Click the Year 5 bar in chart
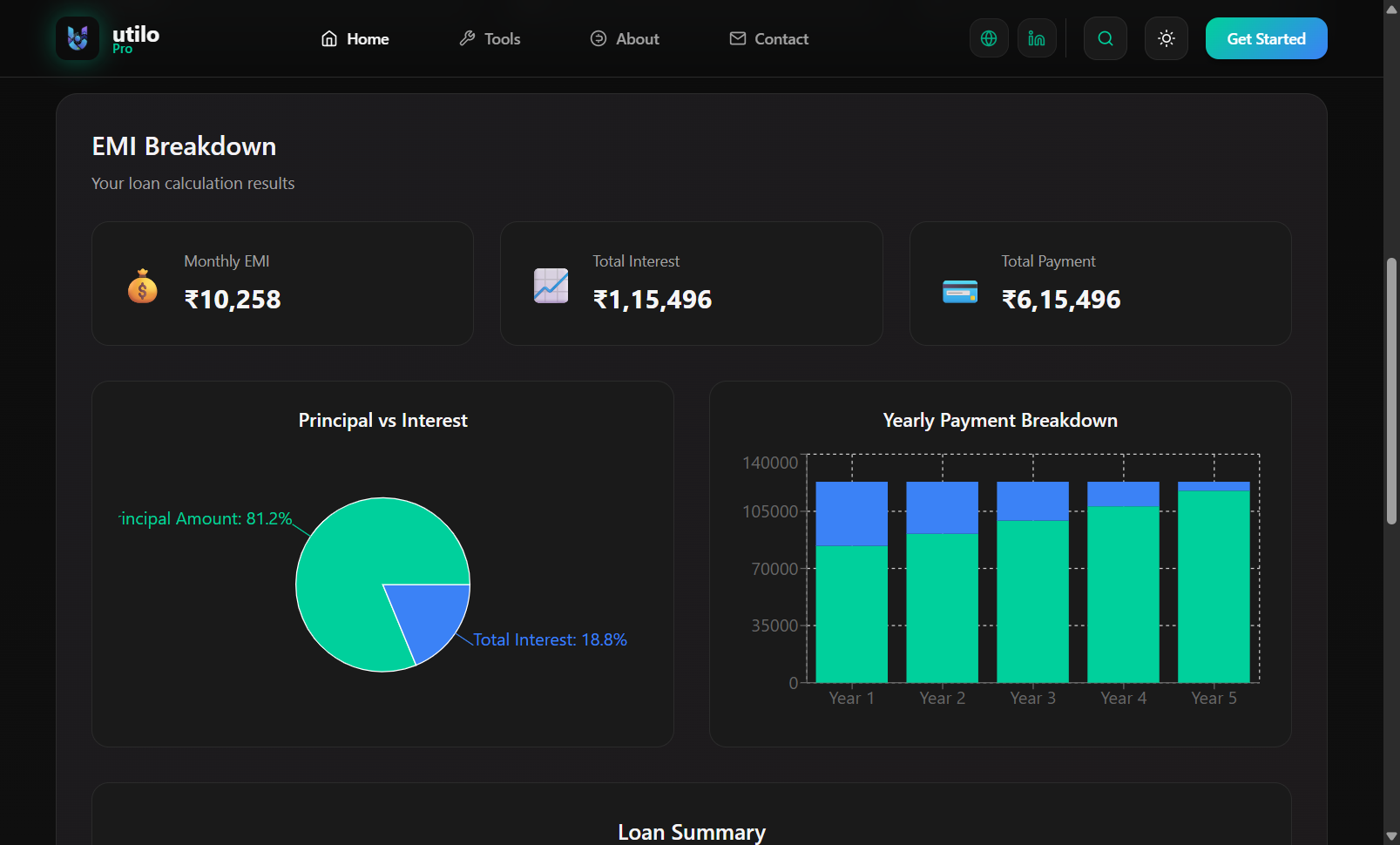The width and height of the screenshot is (1400, 845). (1214, 592)
